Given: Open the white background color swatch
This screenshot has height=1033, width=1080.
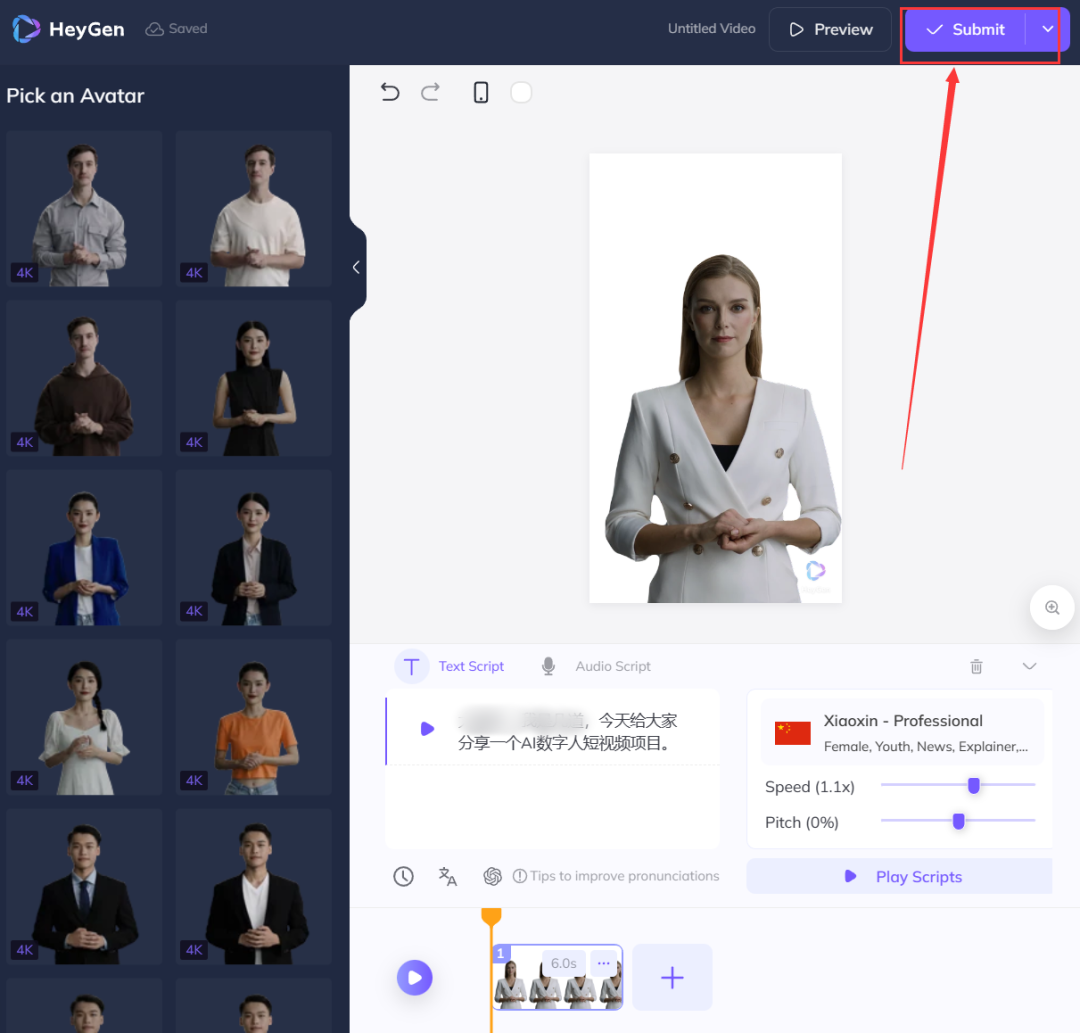Looking at the screenshot, I should (521, 92).
